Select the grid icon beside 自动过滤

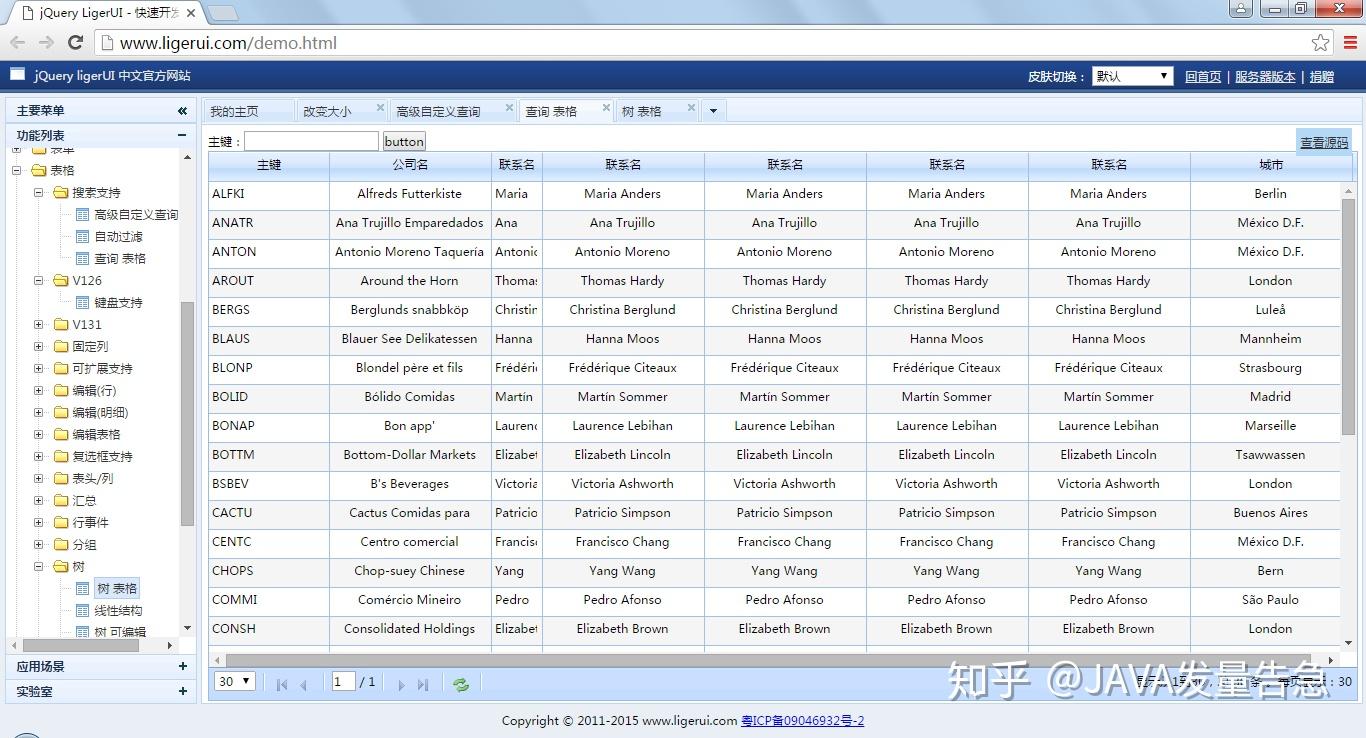[x=81, y=236]
